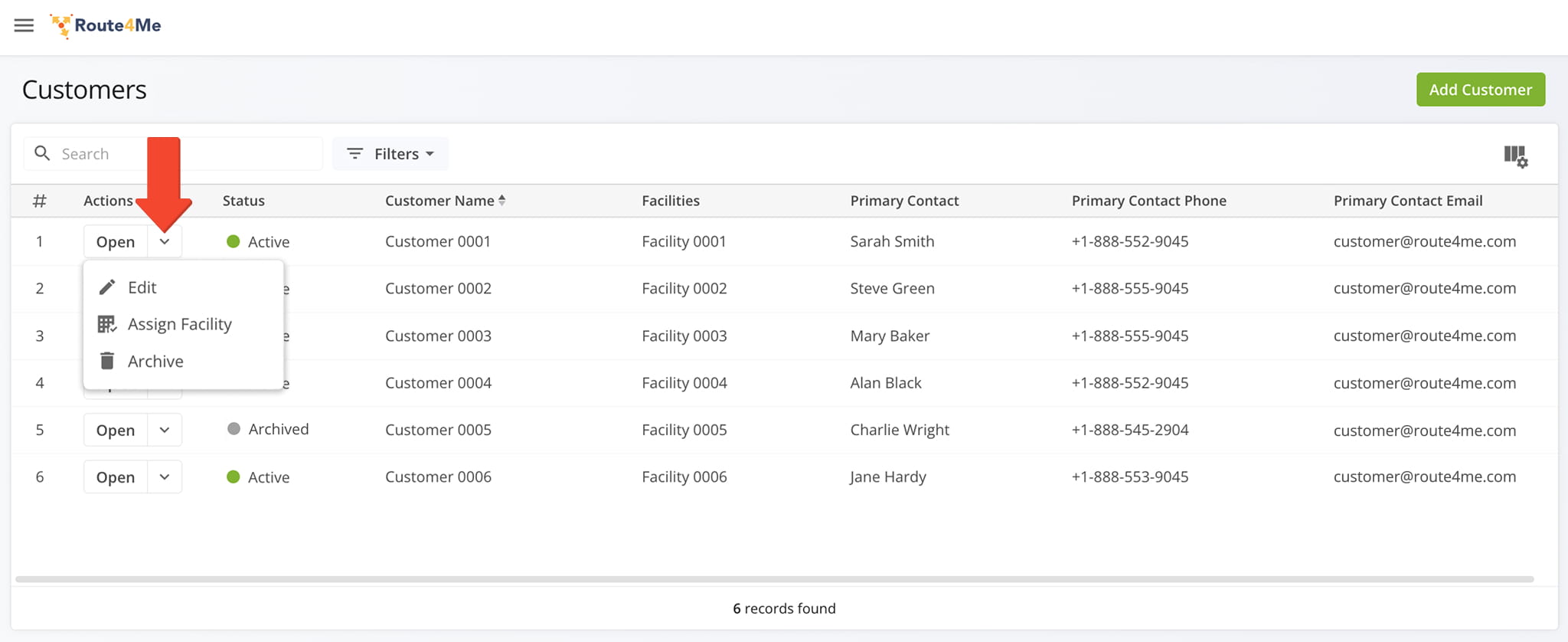Image resolution: width=1568 pixels, height=642 pixels.
Task: Click the Facilities column header
Action: coord(671,200)
